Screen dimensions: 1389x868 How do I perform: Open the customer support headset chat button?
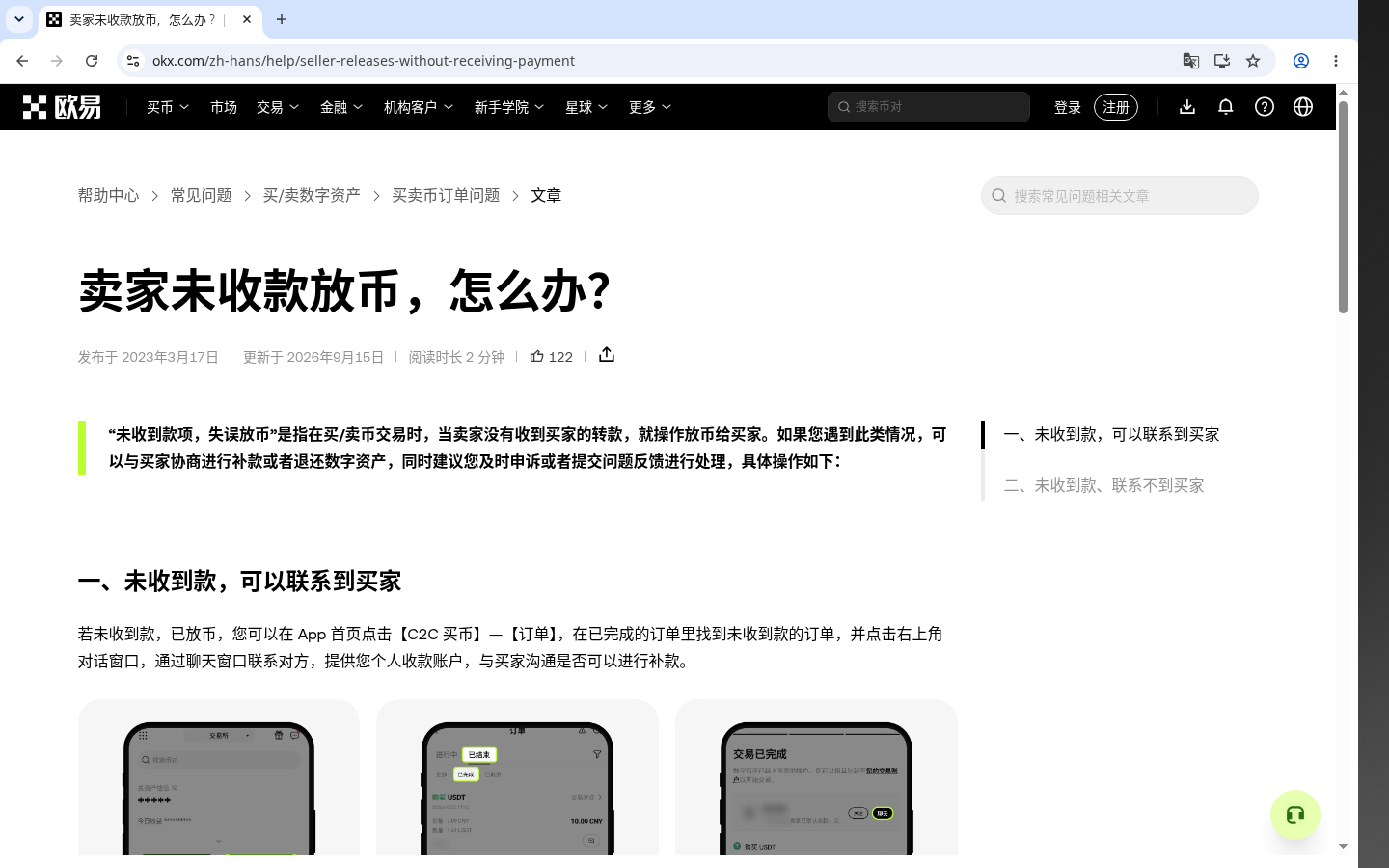pyautogui.click(x=1295, y=815)
